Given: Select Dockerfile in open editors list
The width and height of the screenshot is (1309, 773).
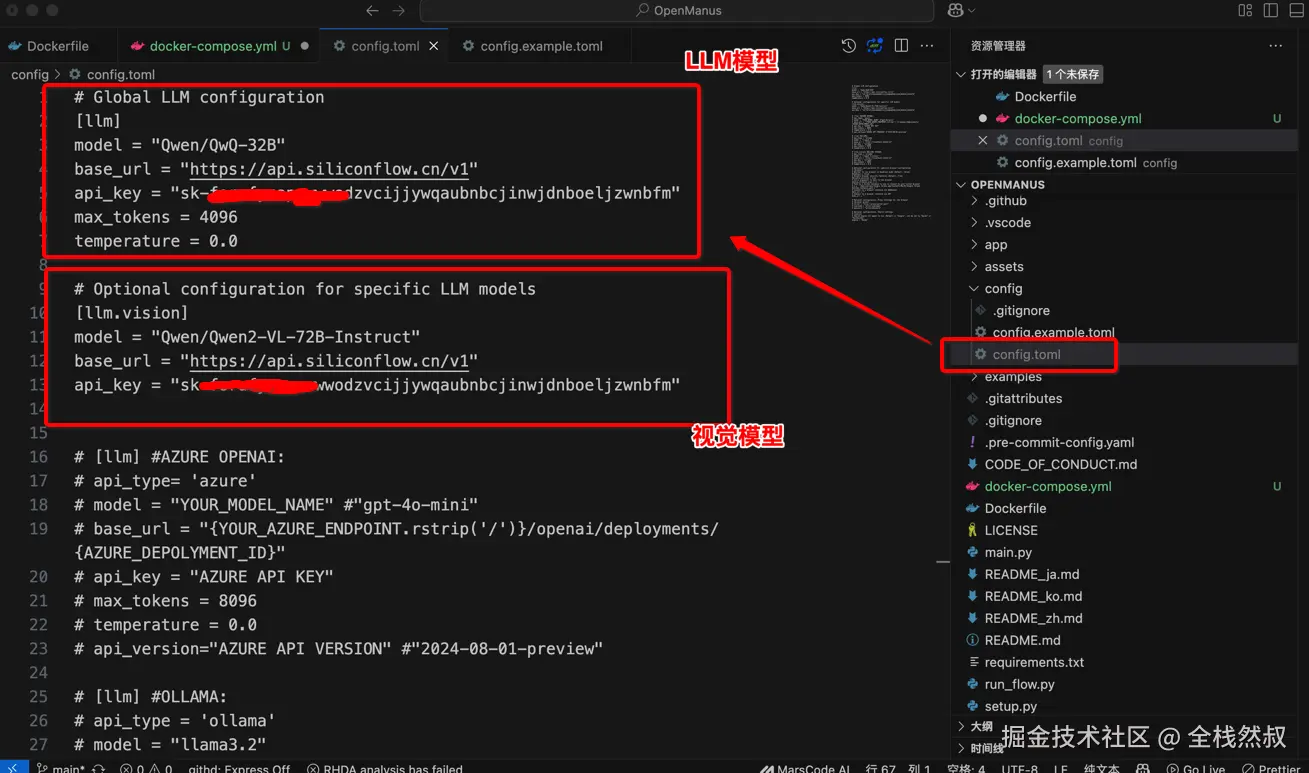Looking at the screenshot, I should tap(1045, 97).
